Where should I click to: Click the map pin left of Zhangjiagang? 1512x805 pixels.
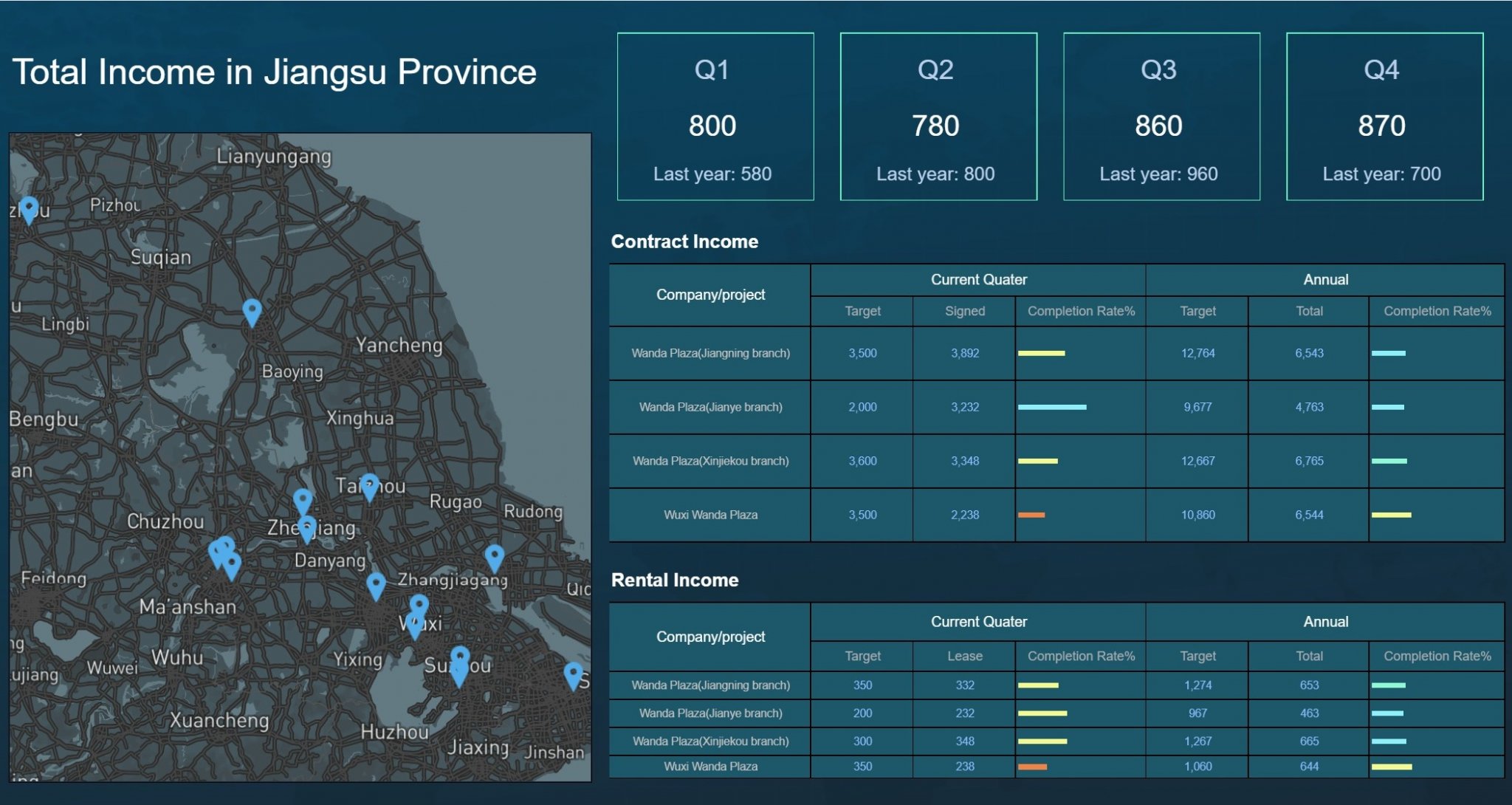coord(376,585)
